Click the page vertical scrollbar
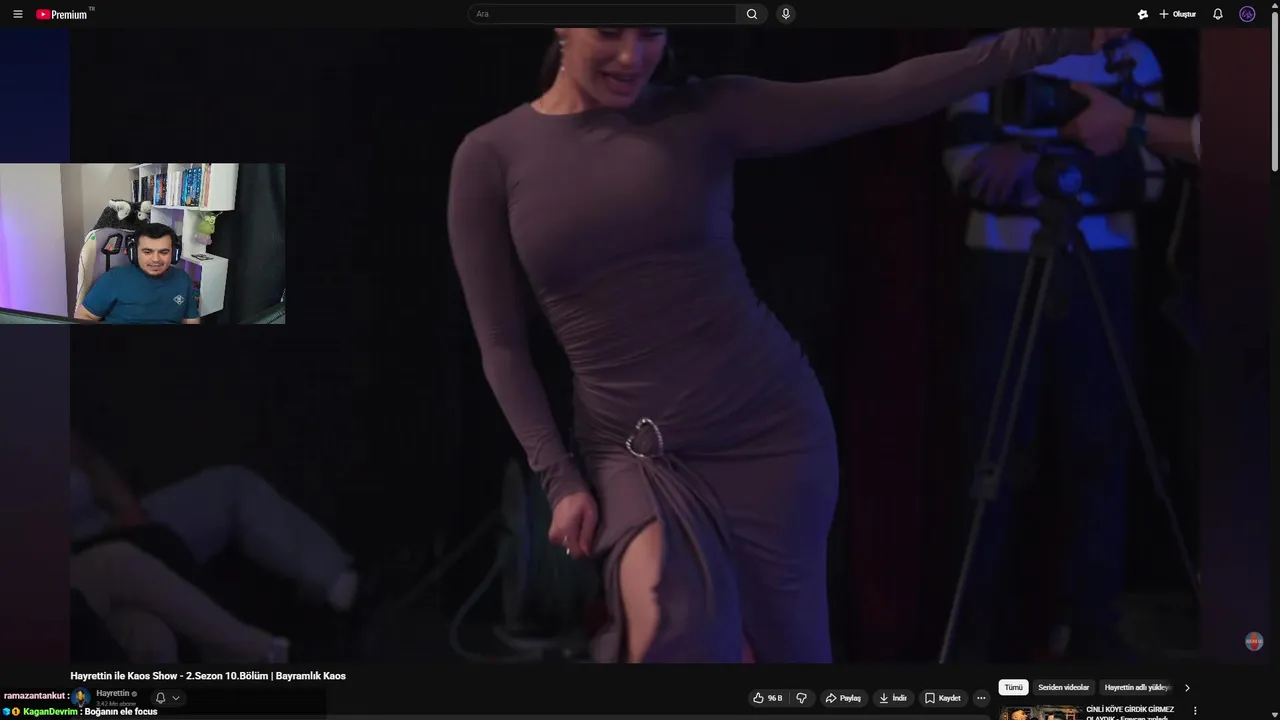 (1274, 90)
